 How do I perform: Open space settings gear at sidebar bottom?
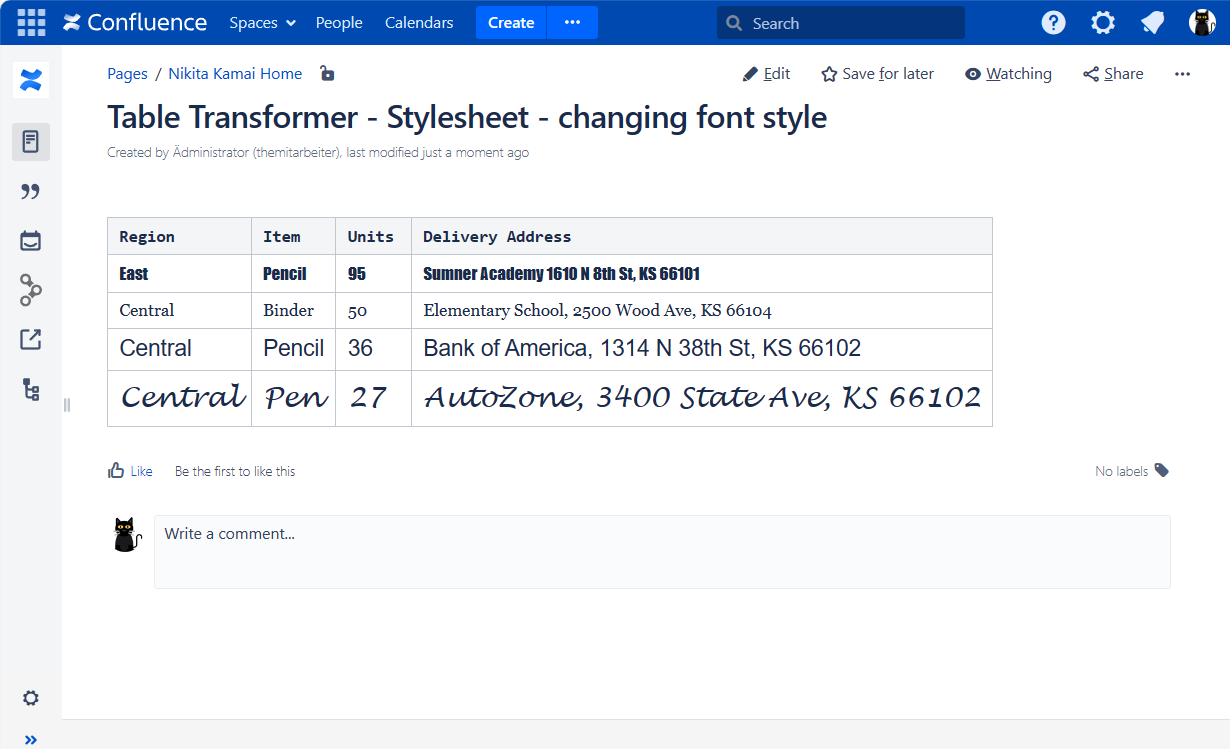[x=31, y=698]
